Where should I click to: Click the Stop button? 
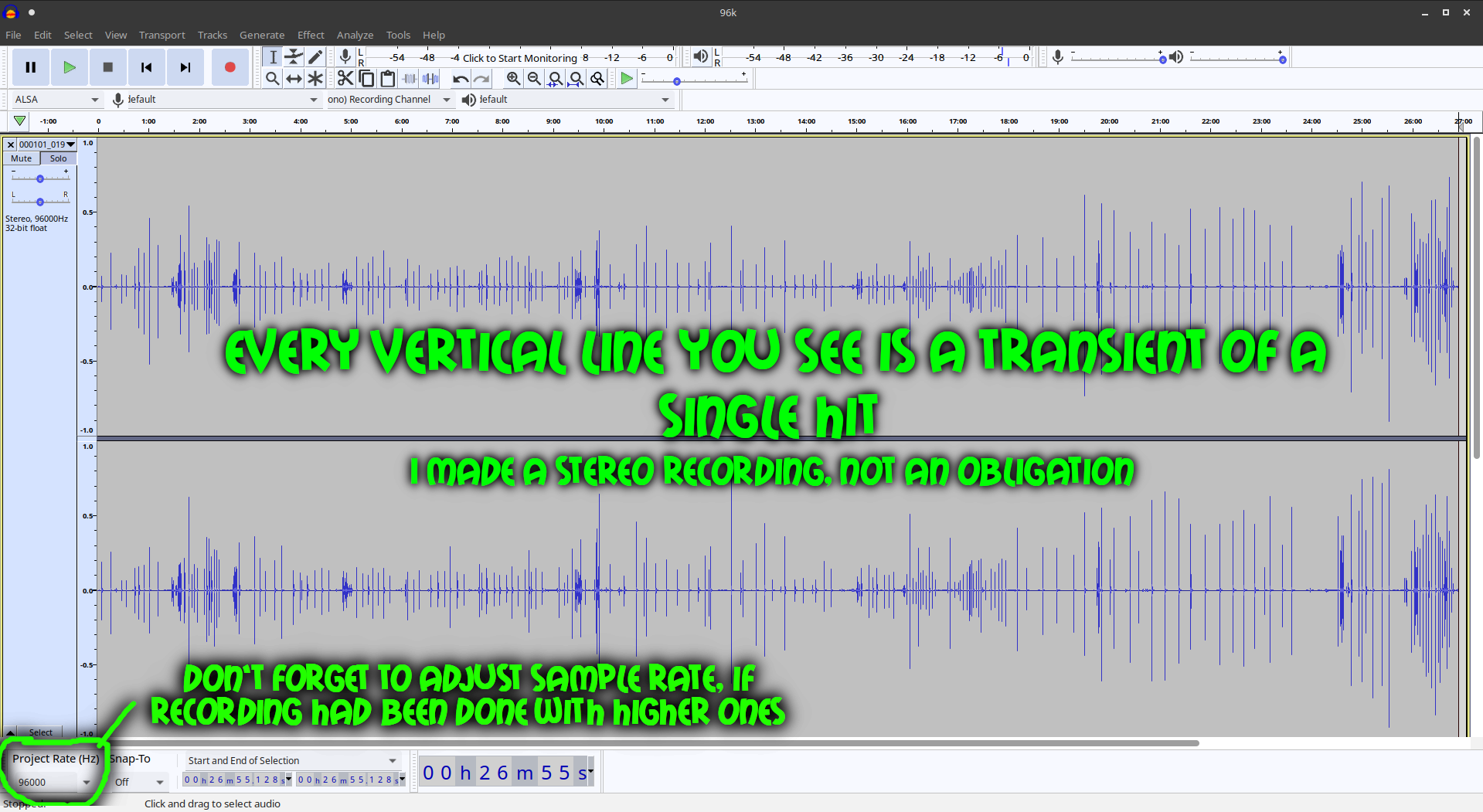[108, 67]
